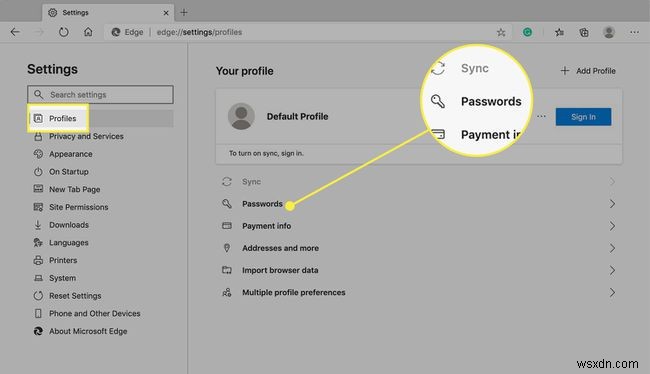Select Profiles in settings sidebar
The width and height of the screenshot is (650, 374).
click(100, 118)
